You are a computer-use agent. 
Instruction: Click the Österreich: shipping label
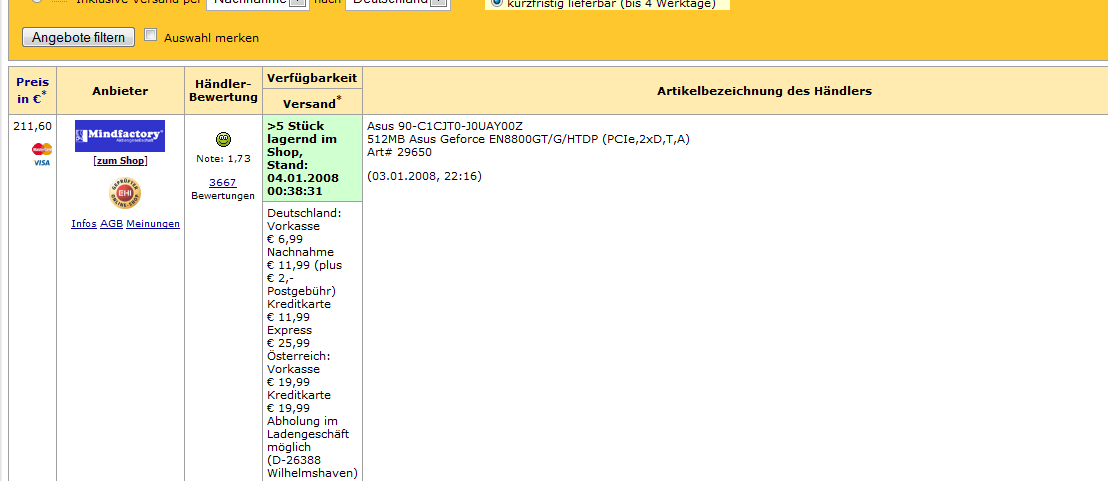[300, 356]
